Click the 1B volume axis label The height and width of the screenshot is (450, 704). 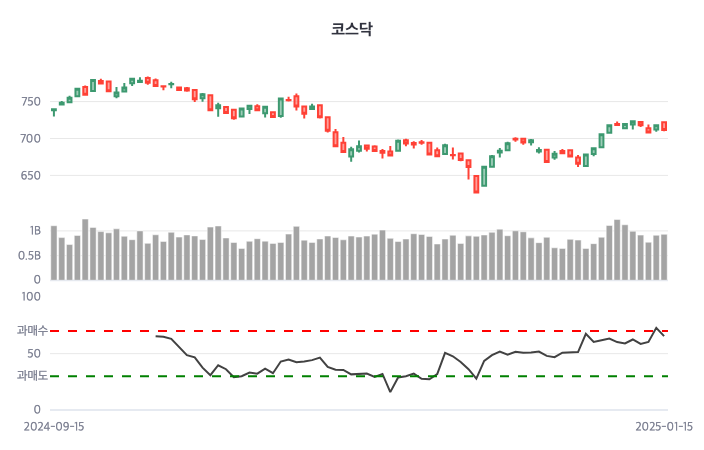coord(34,231)
